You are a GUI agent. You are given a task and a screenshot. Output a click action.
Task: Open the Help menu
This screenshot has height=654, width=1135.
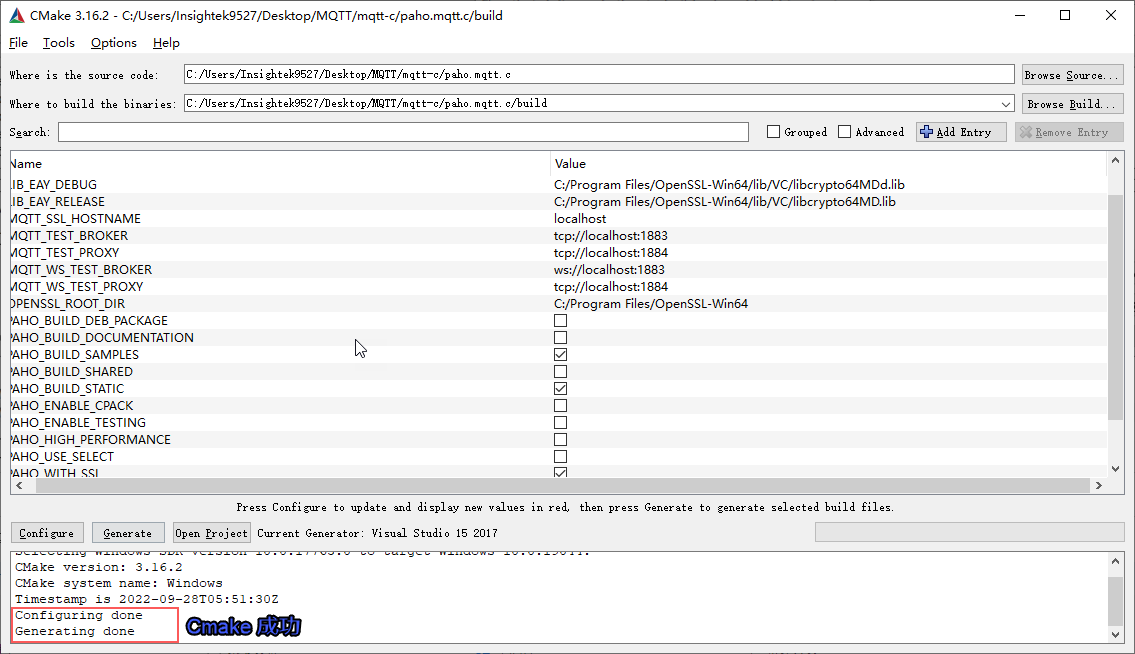[166, 43]
